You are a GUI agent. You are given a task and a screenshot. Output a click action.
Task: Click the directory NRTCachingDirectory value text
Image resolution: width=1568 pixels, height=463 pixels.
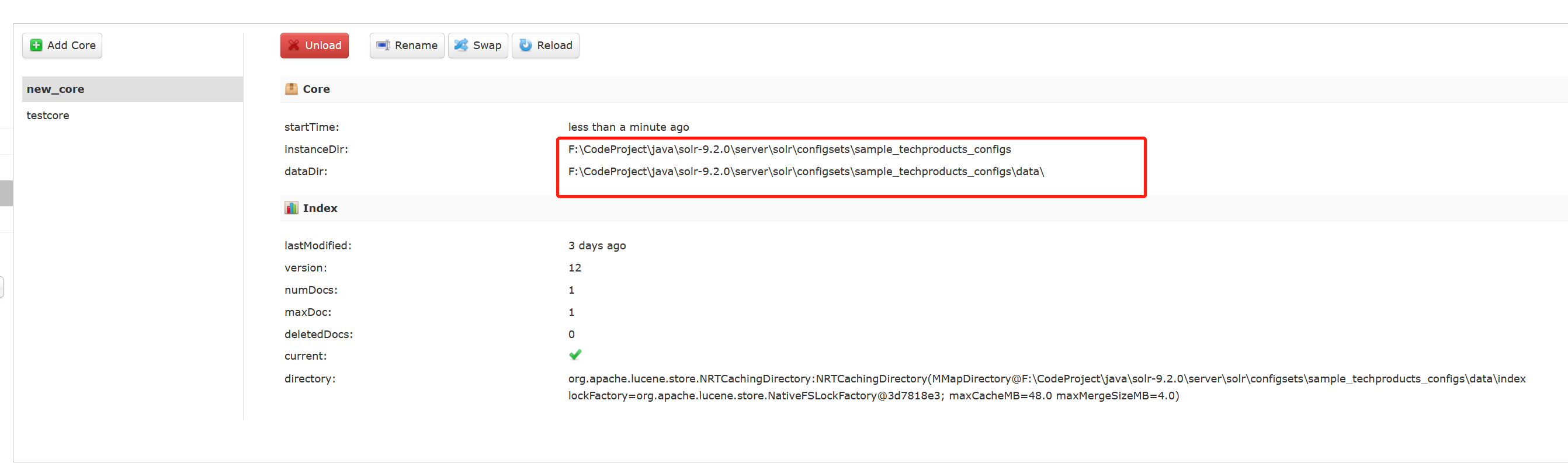pos(1046,388)
